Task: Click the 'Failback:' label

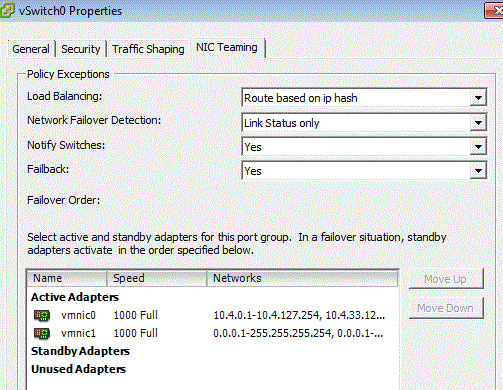Action: pos(48,169)
